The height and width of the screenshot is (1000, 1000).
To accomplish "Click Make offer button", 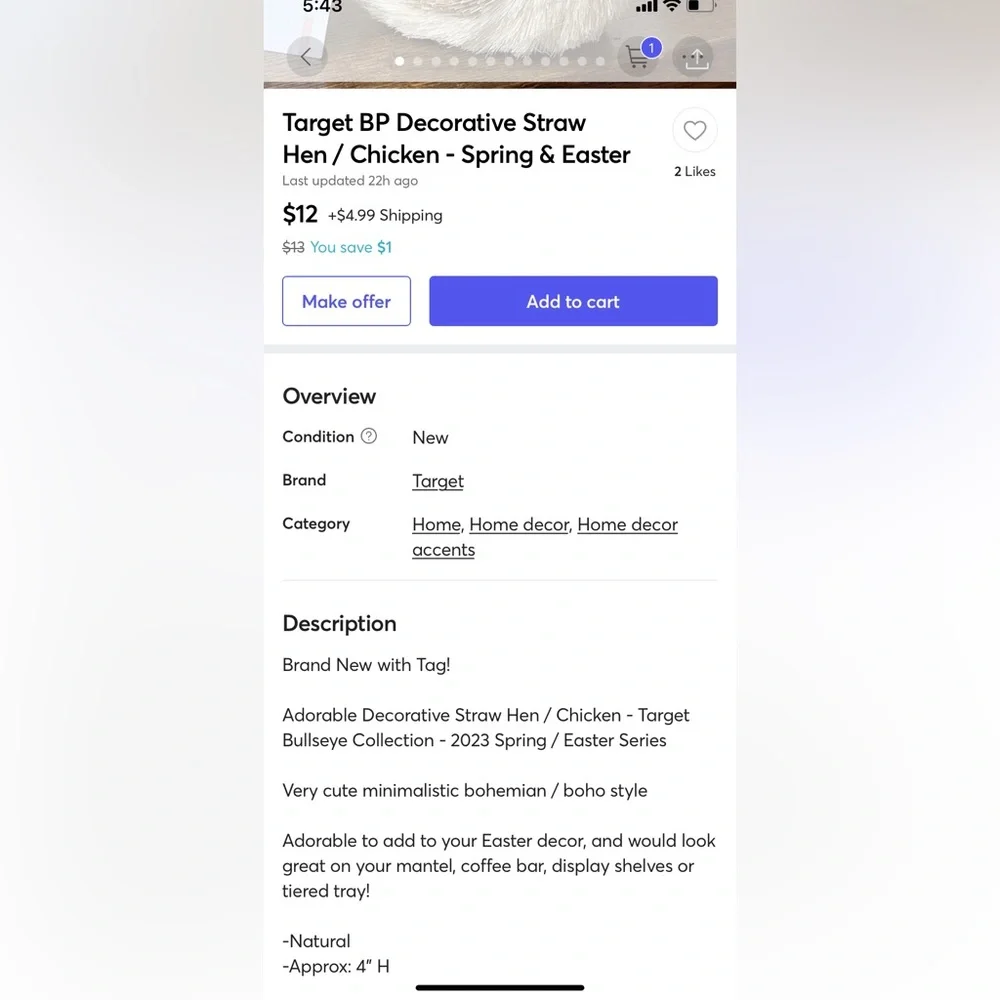I will [346, 301].
